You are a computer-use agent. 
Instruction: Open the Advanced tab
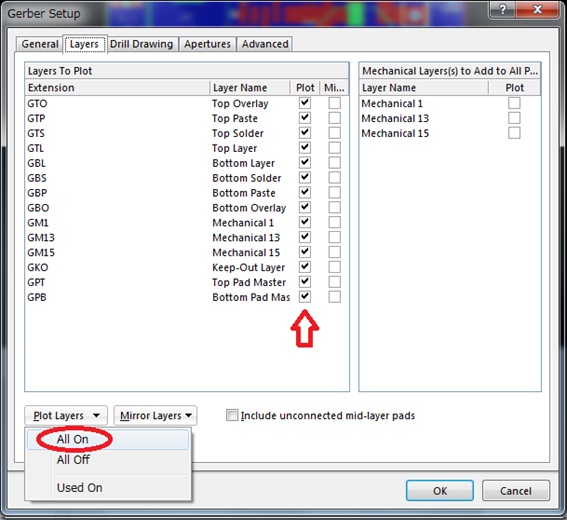[x=265, y=44]
